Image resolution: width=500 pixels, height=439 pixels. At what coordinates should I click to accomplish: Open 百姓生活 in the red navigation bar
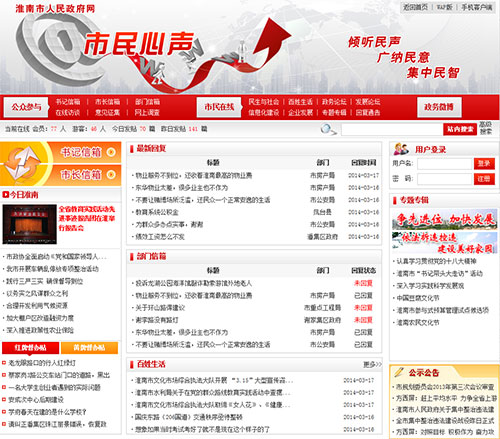point(300,102)
